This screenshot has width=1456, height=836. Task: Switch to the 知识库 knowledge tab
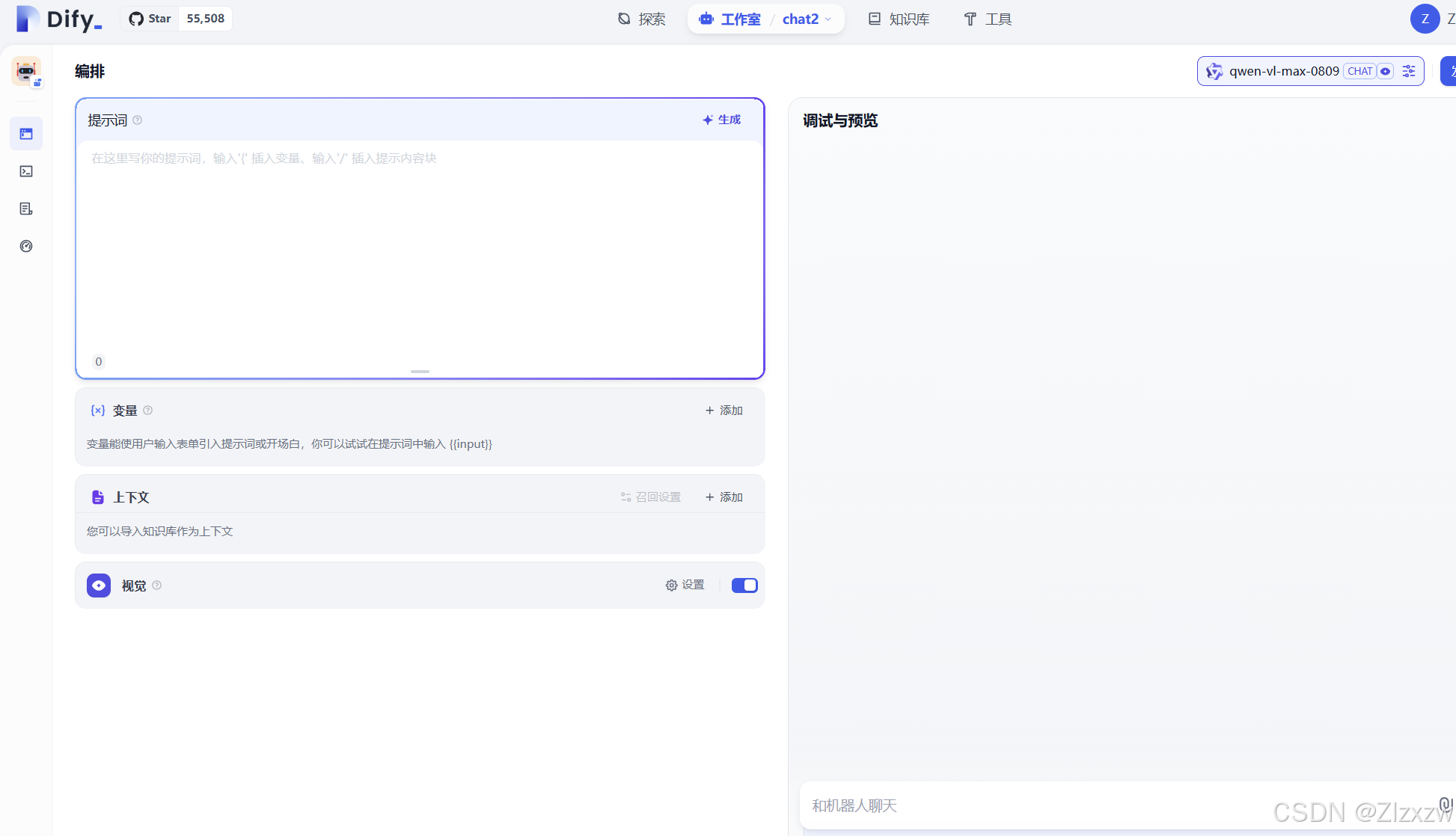899,19
